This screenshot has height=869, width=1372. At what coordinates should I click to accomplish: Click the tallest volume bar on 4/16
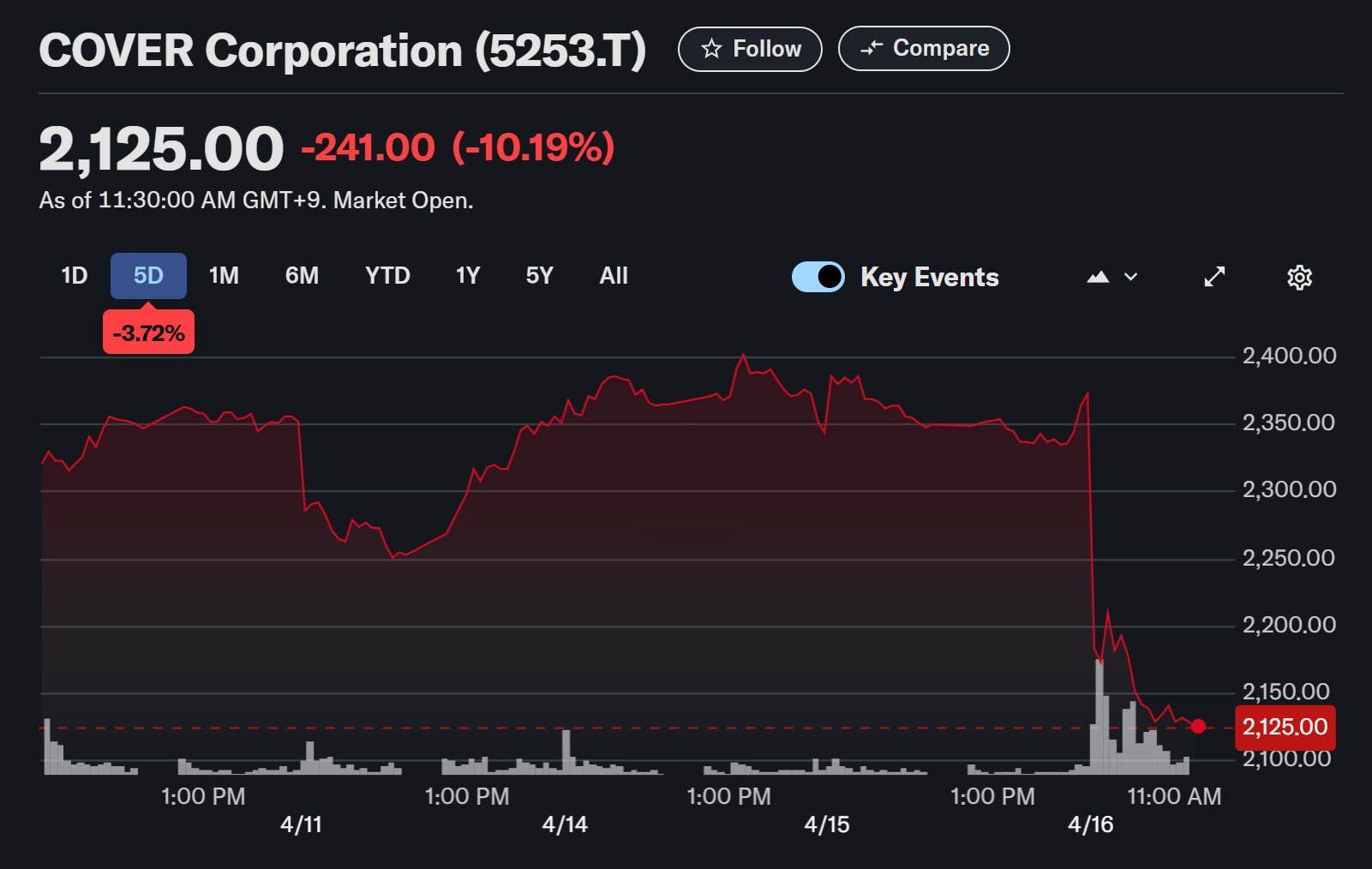pyautogui.click(x=1099, y=716)
